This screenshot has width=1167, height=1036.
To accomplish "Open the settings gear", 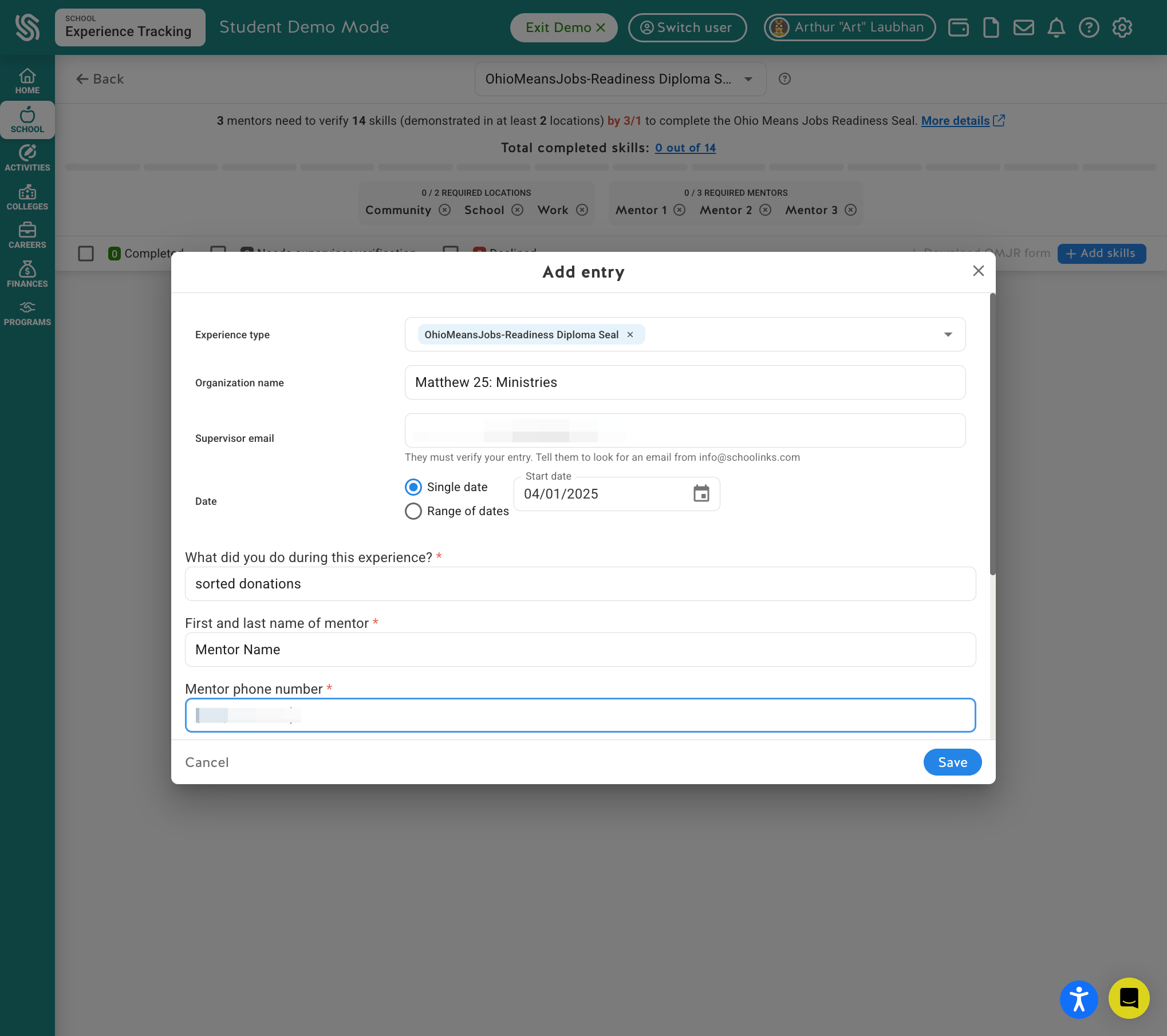I will pyautogui.click(x=1122, y=27).
